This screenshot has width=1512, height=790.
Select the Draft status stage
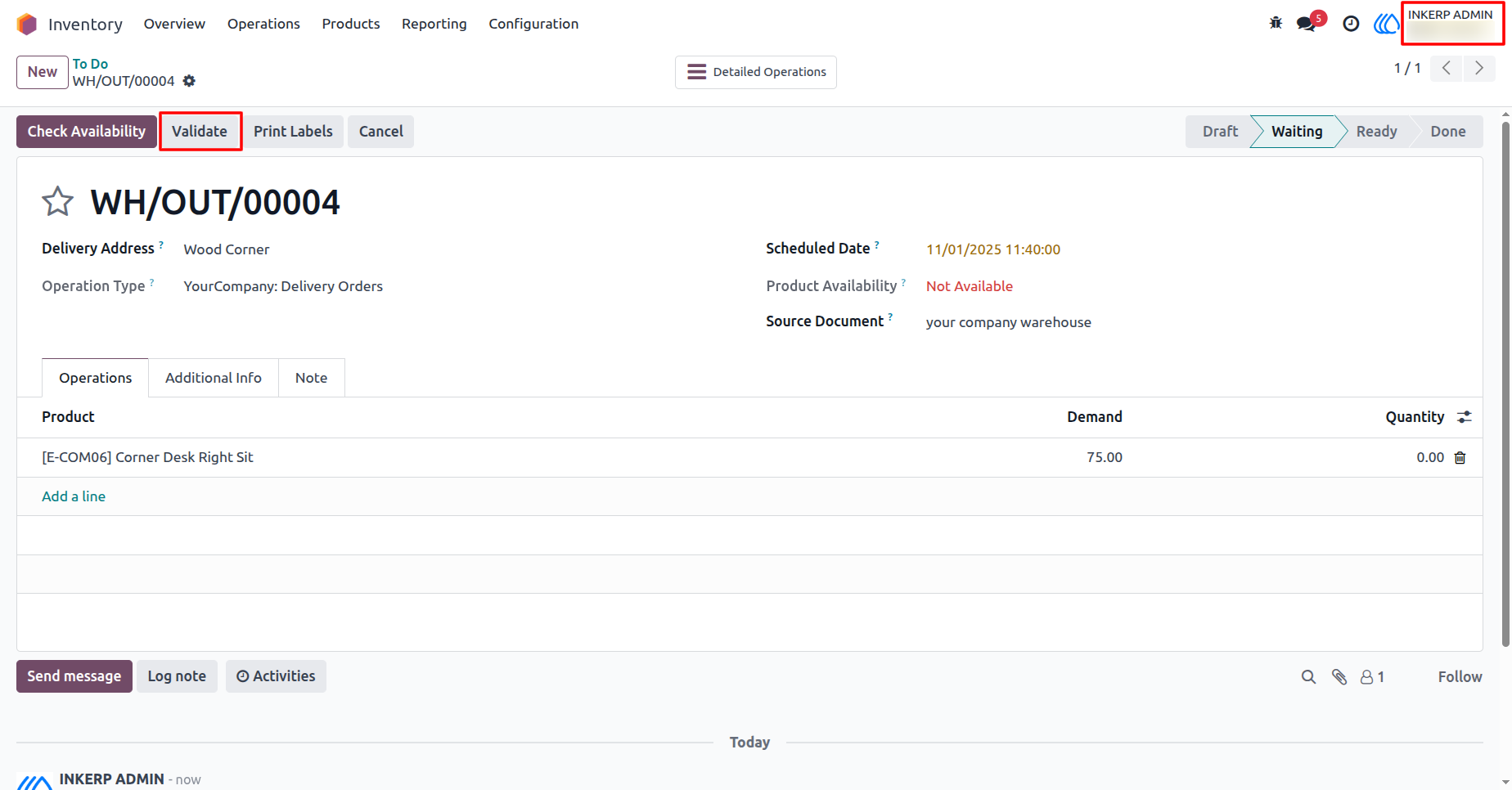[x=1220, y=132]
